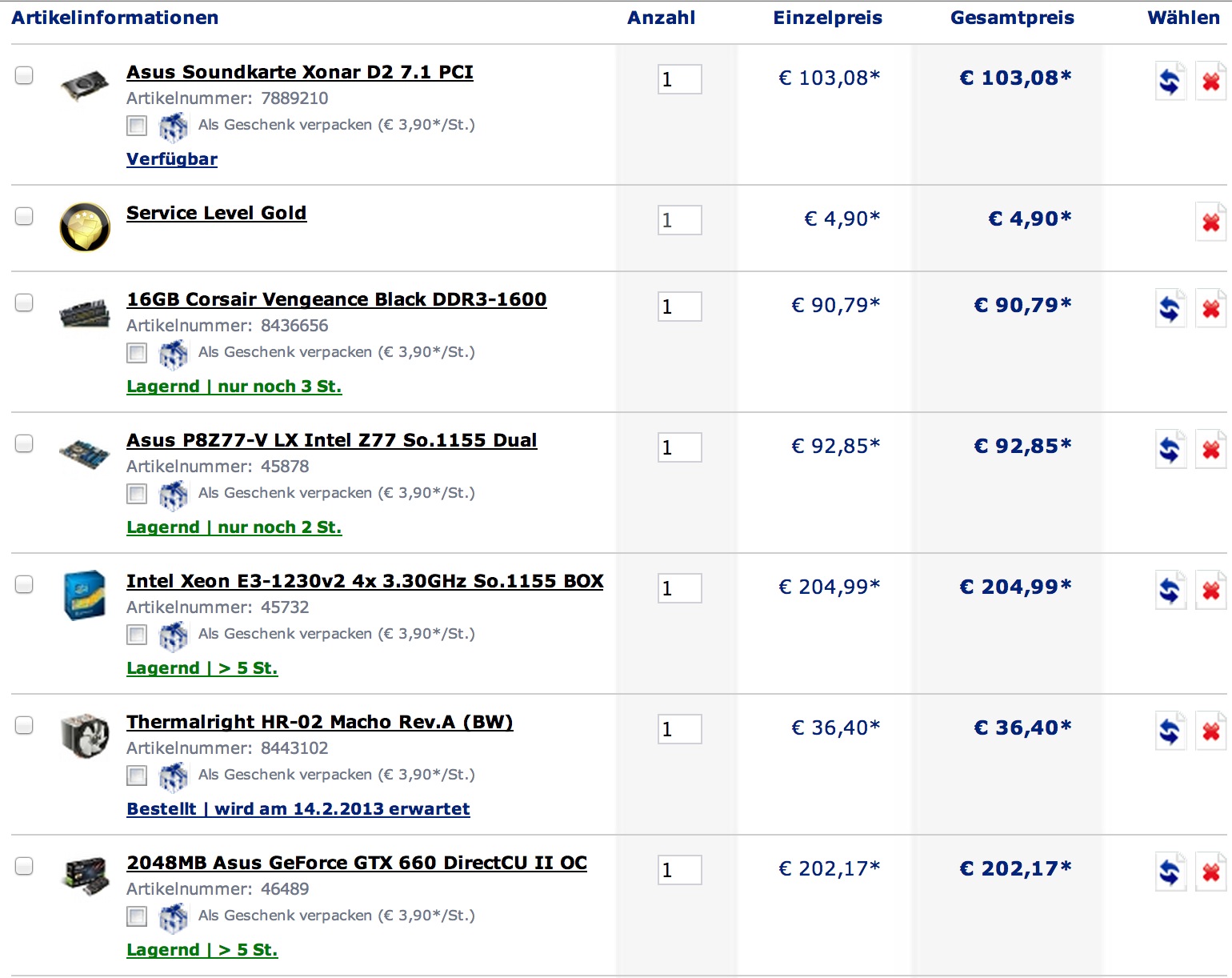This screenshot has height=978, width=1232.
Task: Refresh the Thermalright HR-02 Macho row
Action: (x=1170, y=731)
